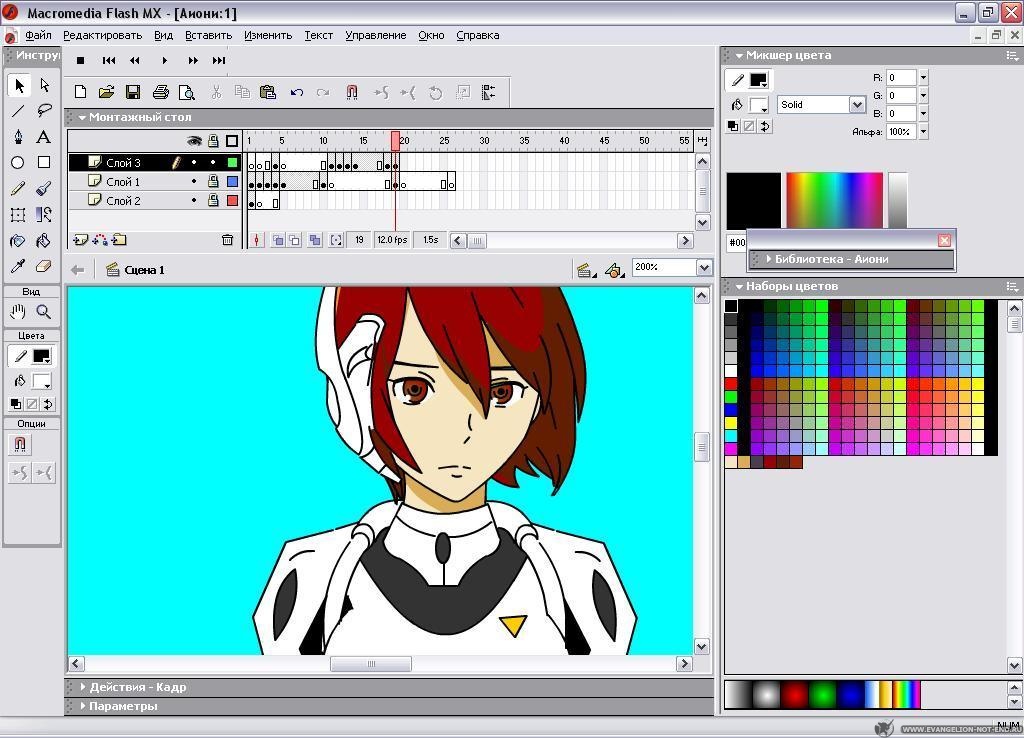Select the Lasso tool
1024x738 pixels.
click(44, 111)
